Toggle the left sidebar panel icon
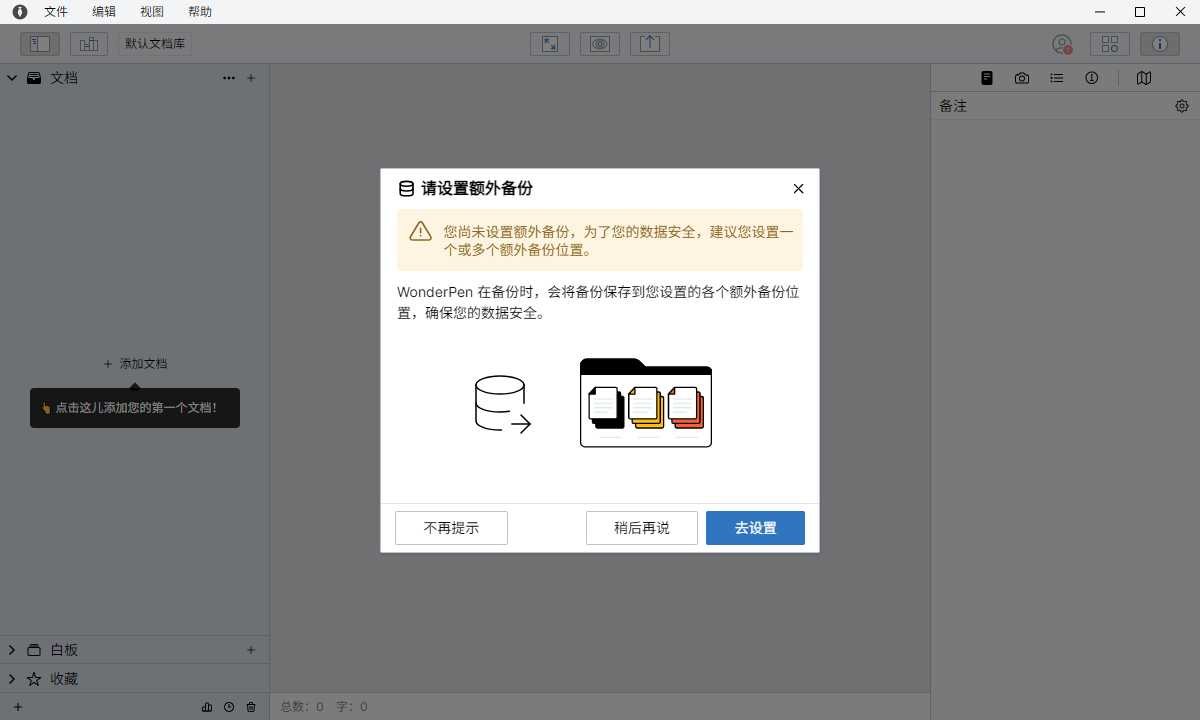 coord(40,44)
